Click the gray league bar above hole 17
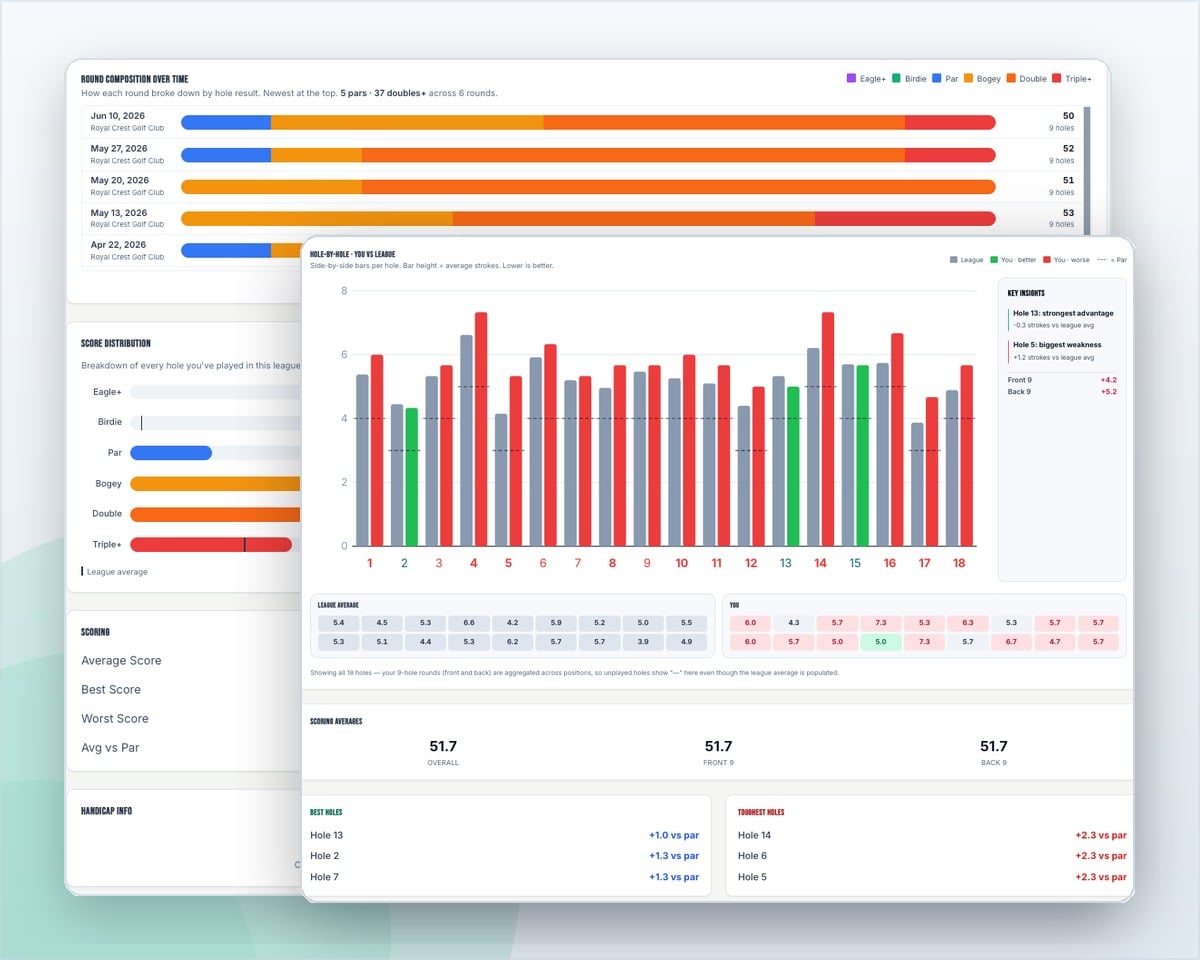The image size is (1200, 960). (917, 484)
